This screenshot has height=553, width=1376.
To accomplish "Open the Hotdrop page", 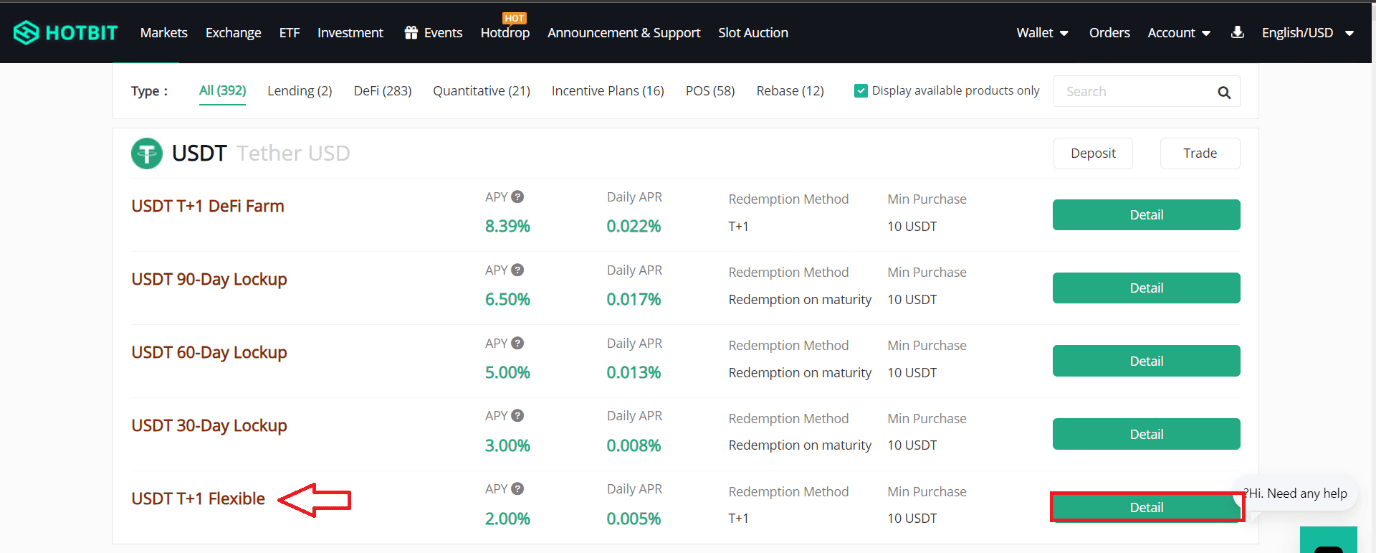I will pos(505,32).
